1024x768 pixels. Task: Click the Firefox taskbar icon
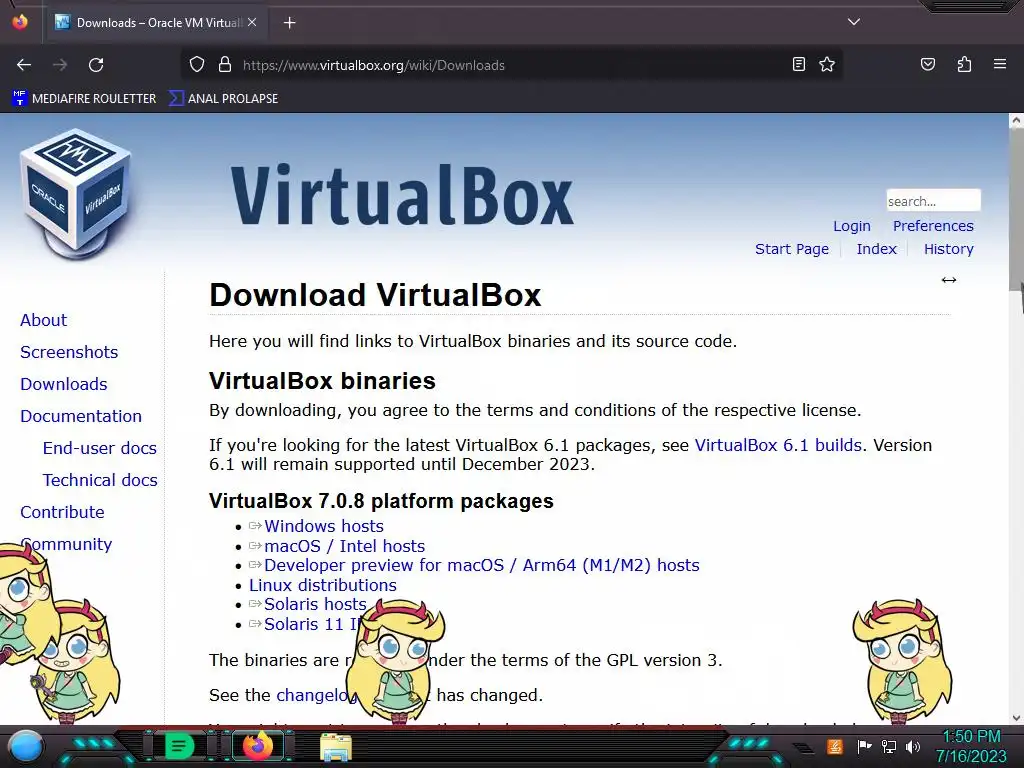[x=258, y=746]
